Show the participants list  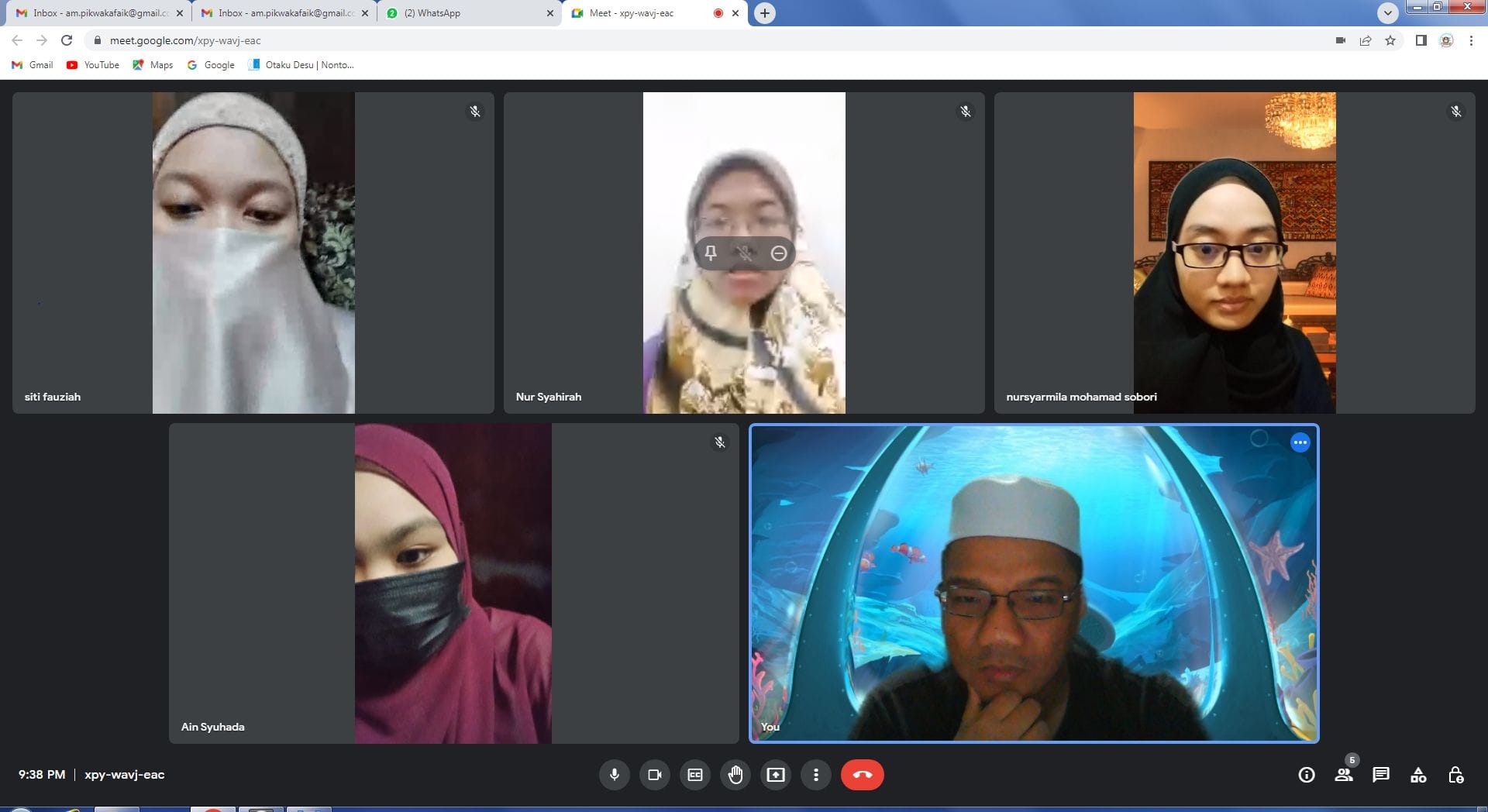point(1344,775)
